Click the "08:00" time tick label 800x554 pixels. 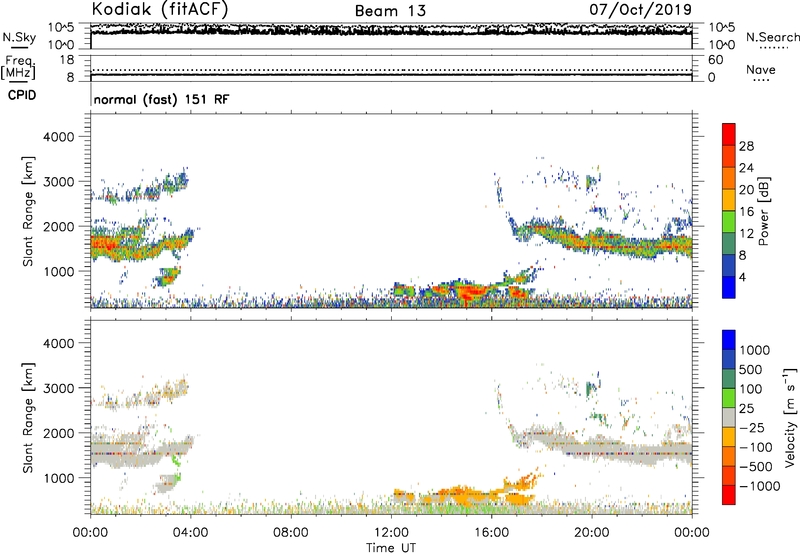click(x=290, y=533)
